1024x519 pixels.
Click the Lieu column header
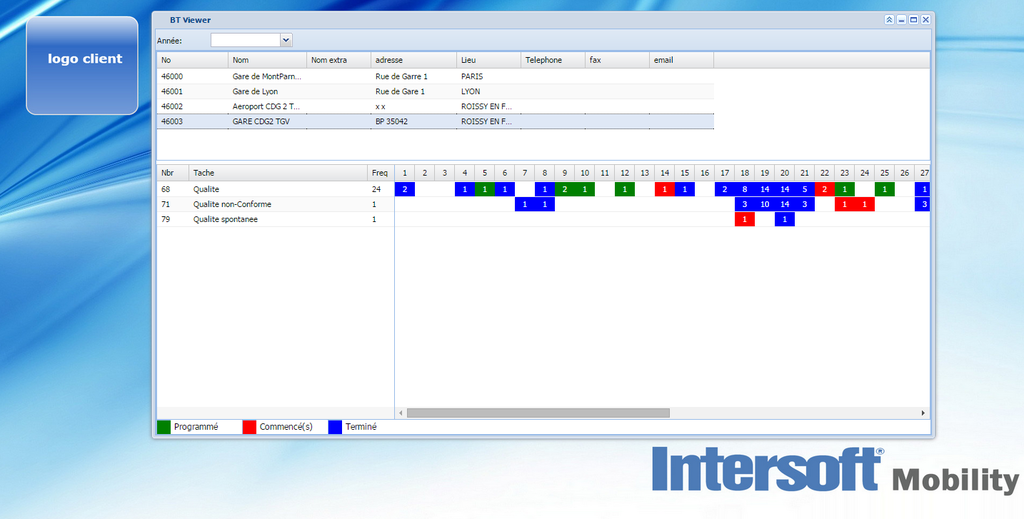click(488, 60)
